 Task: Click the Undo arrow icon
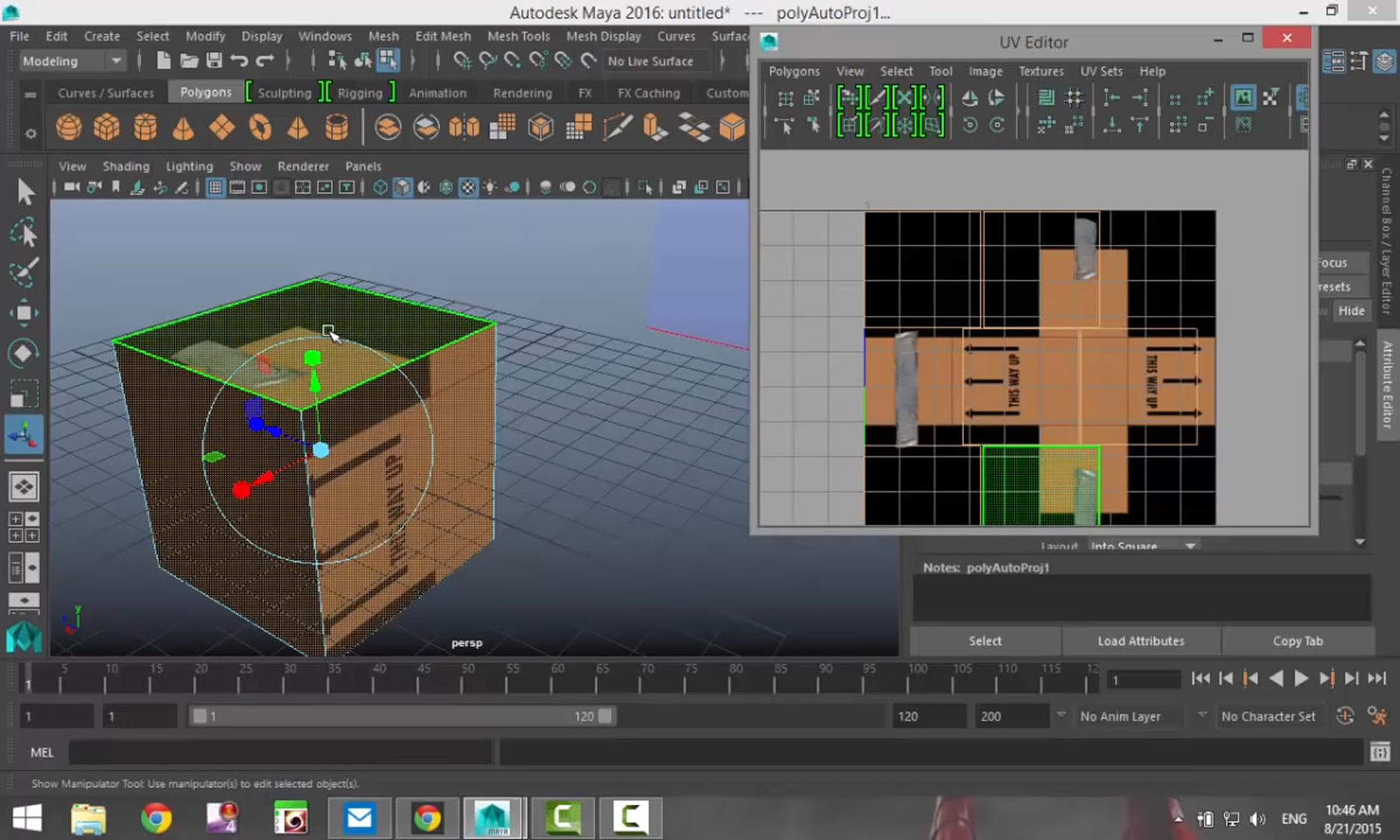(239, 61)
